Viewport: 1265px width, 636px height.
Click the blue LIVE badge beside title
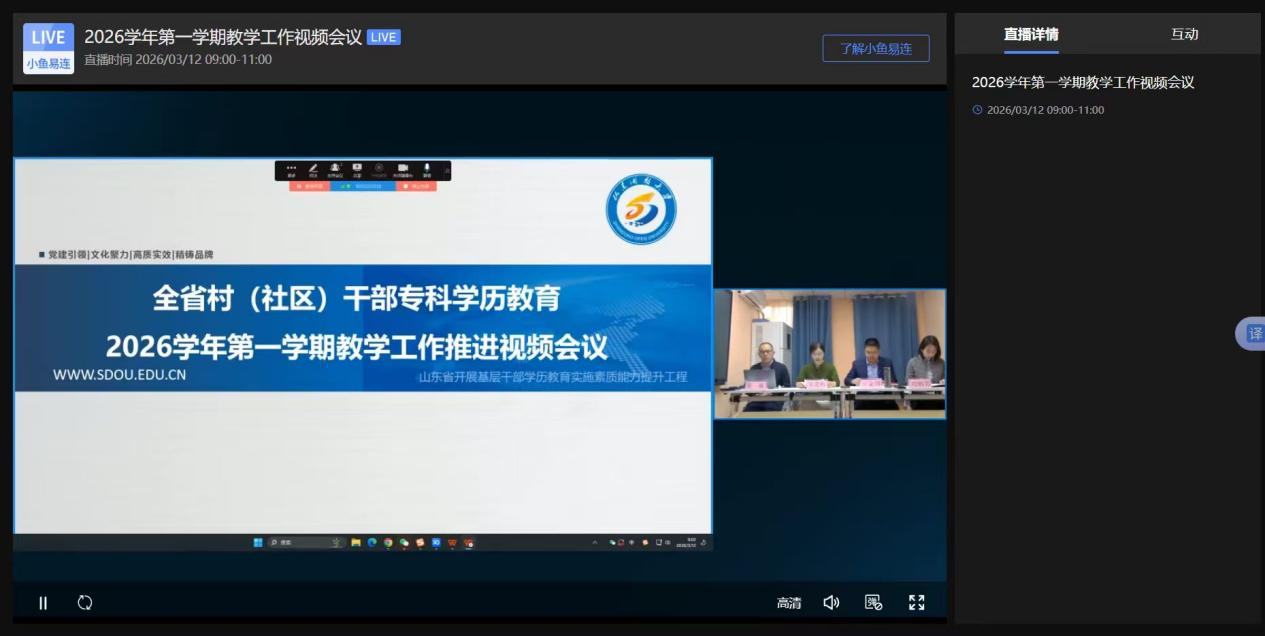pyautogui.click(x=383, y=37)
